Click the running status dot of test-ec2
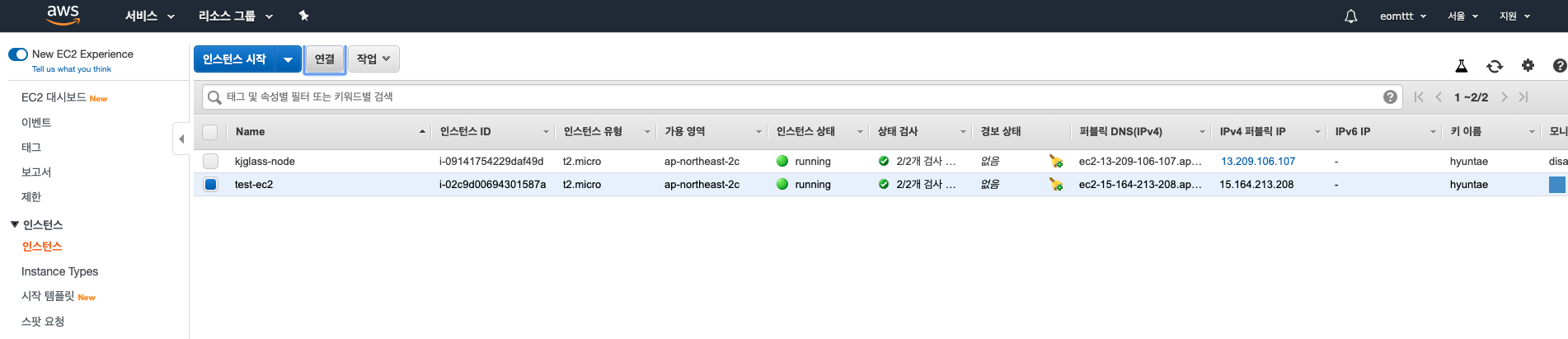1568x339 pixels. click(782, 184)
